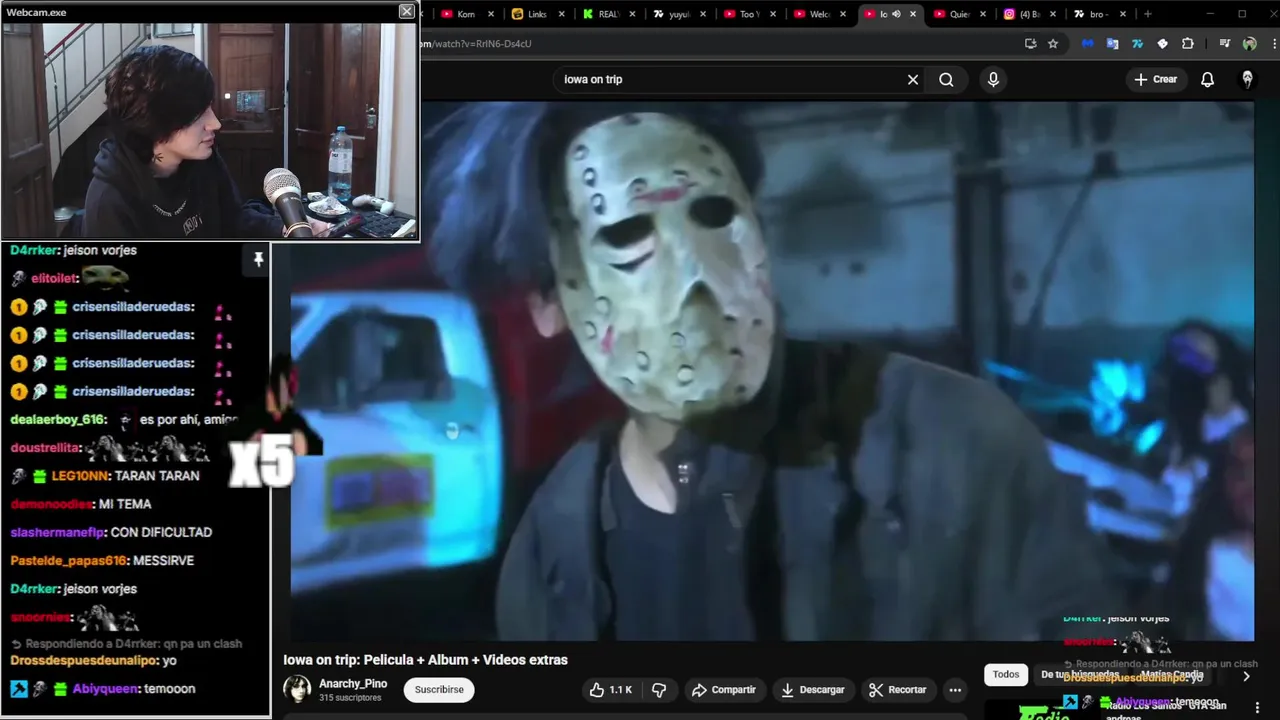Mute the playing tab via speaker icon
1280x720 pixels.
896,14
